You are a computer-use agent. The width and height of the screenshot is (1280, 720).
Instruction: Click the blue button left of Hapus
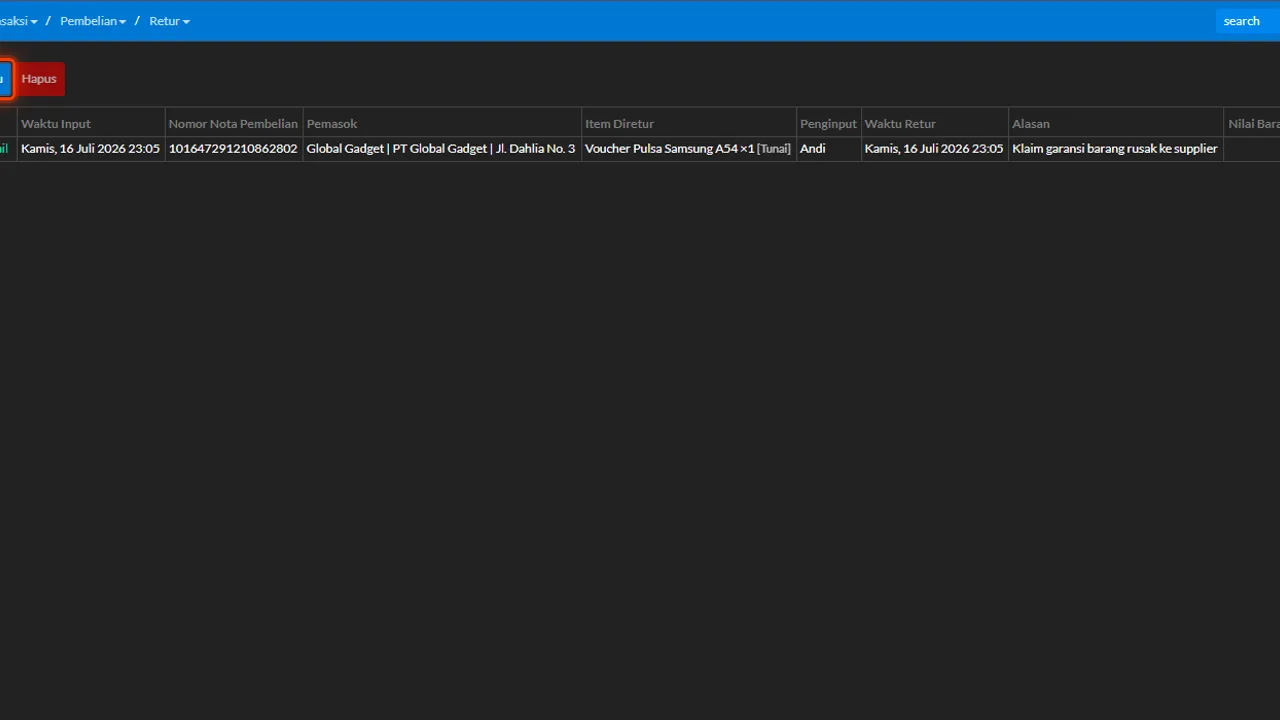pyautogui.click(x=5, y=79)
